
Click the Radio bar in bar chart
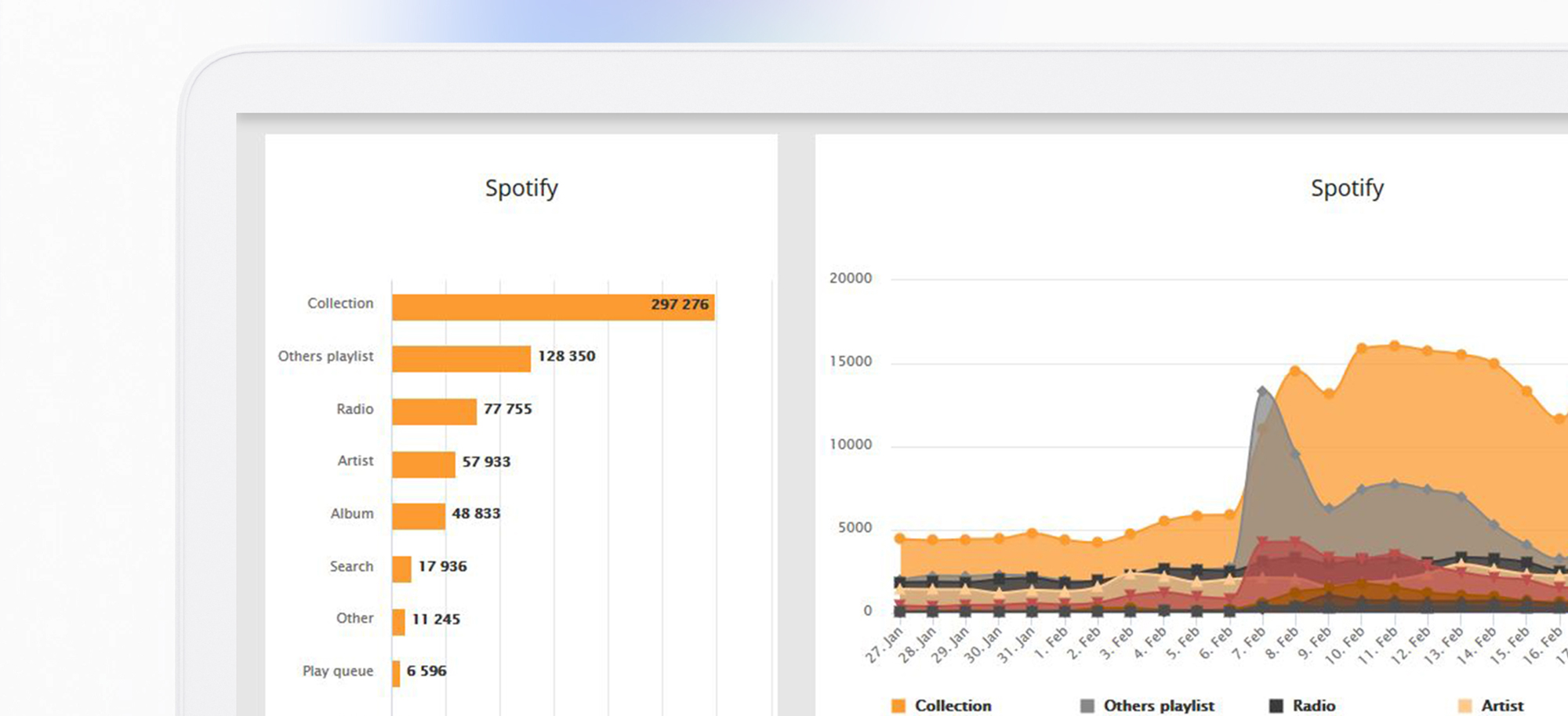pyautogui.click(x=434, y=412)
